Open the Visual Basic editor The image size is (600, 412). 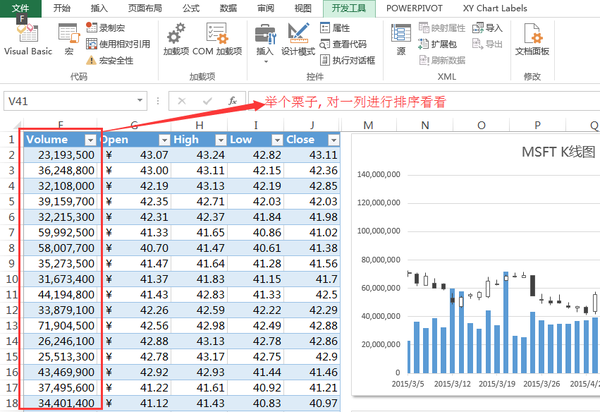click(28, 40)
